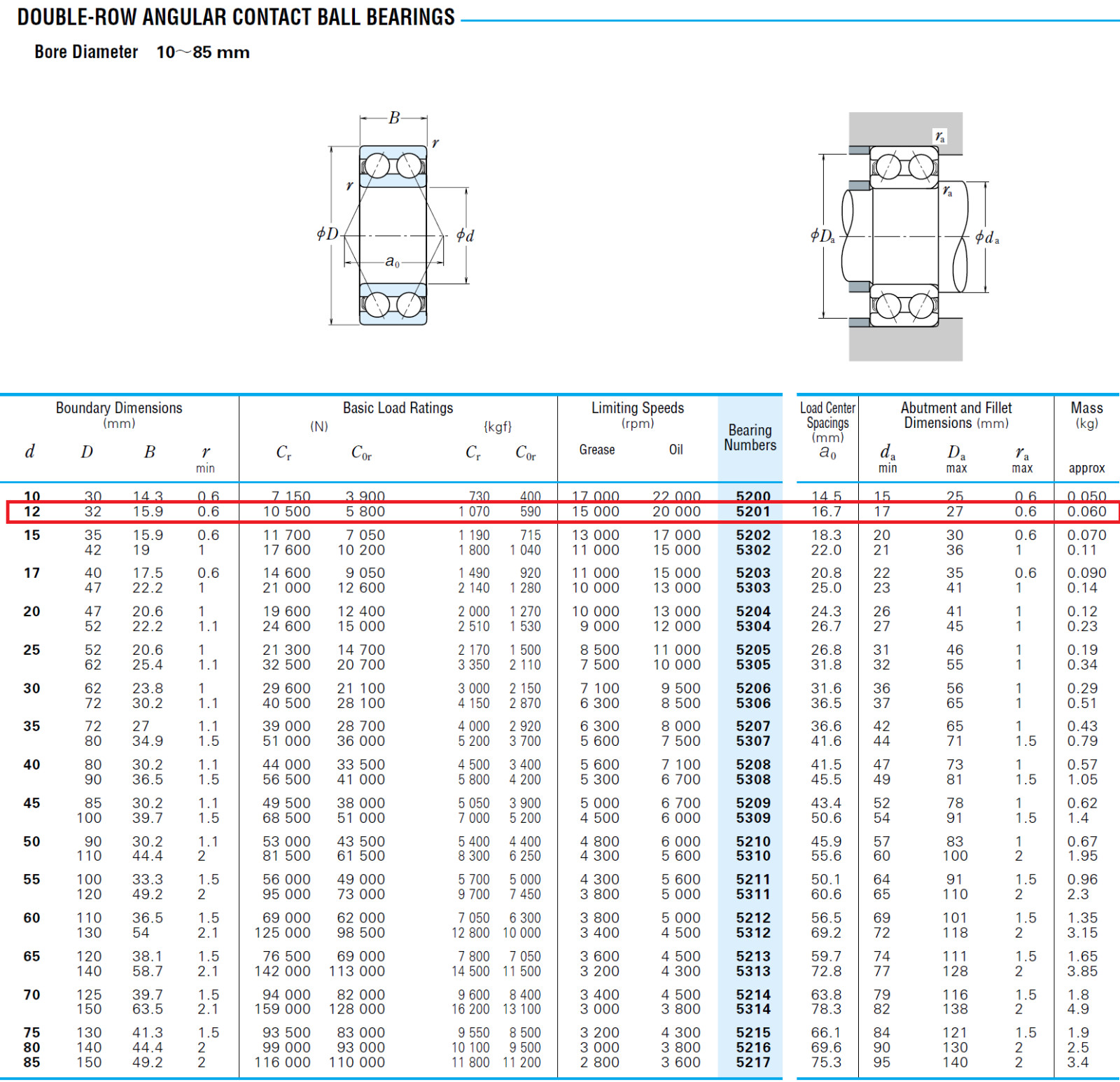The image size is (1120, 1082).
Task: Click bearing number 5212
Action: 753,918
